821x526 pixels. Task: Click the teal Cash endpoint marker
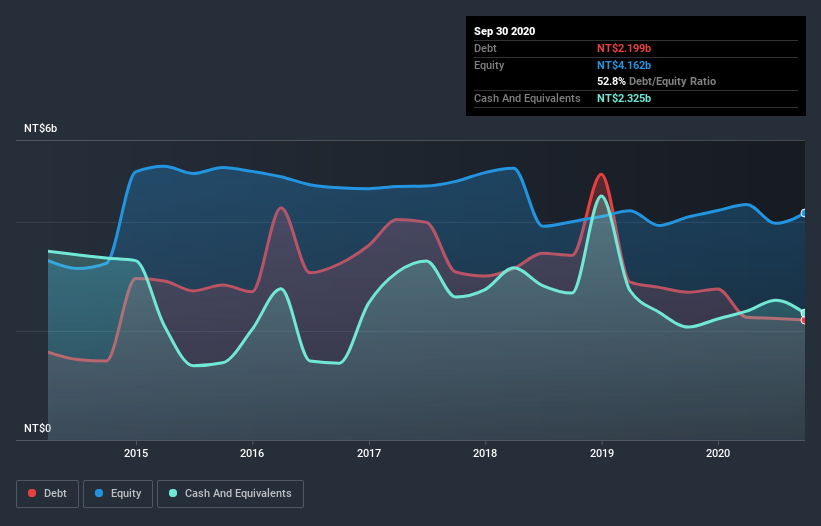coord(804,313)
